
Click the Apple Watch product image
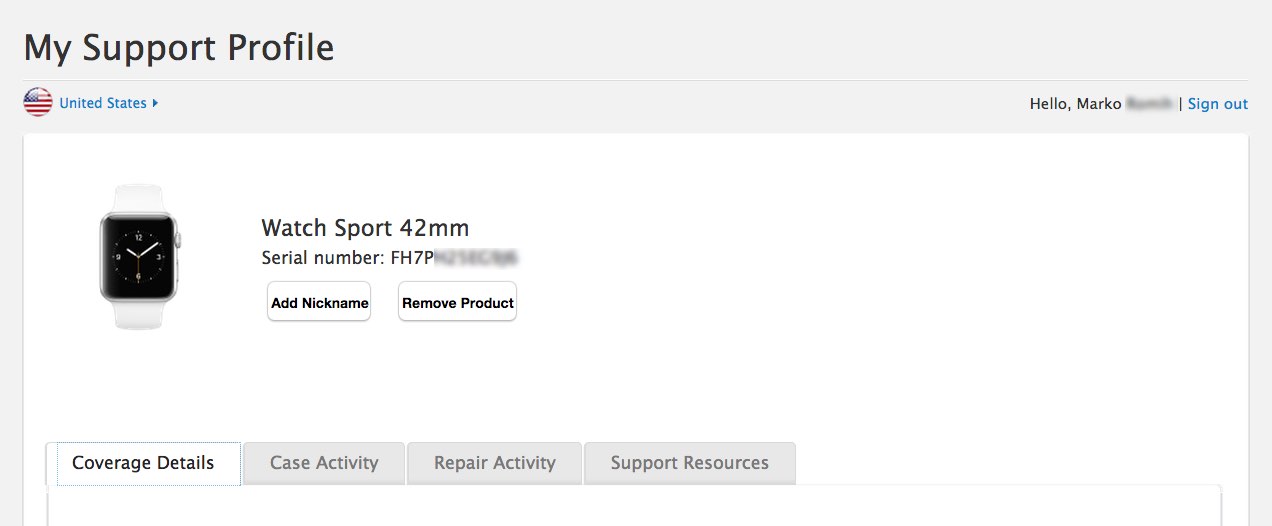[x=138, y=257]
